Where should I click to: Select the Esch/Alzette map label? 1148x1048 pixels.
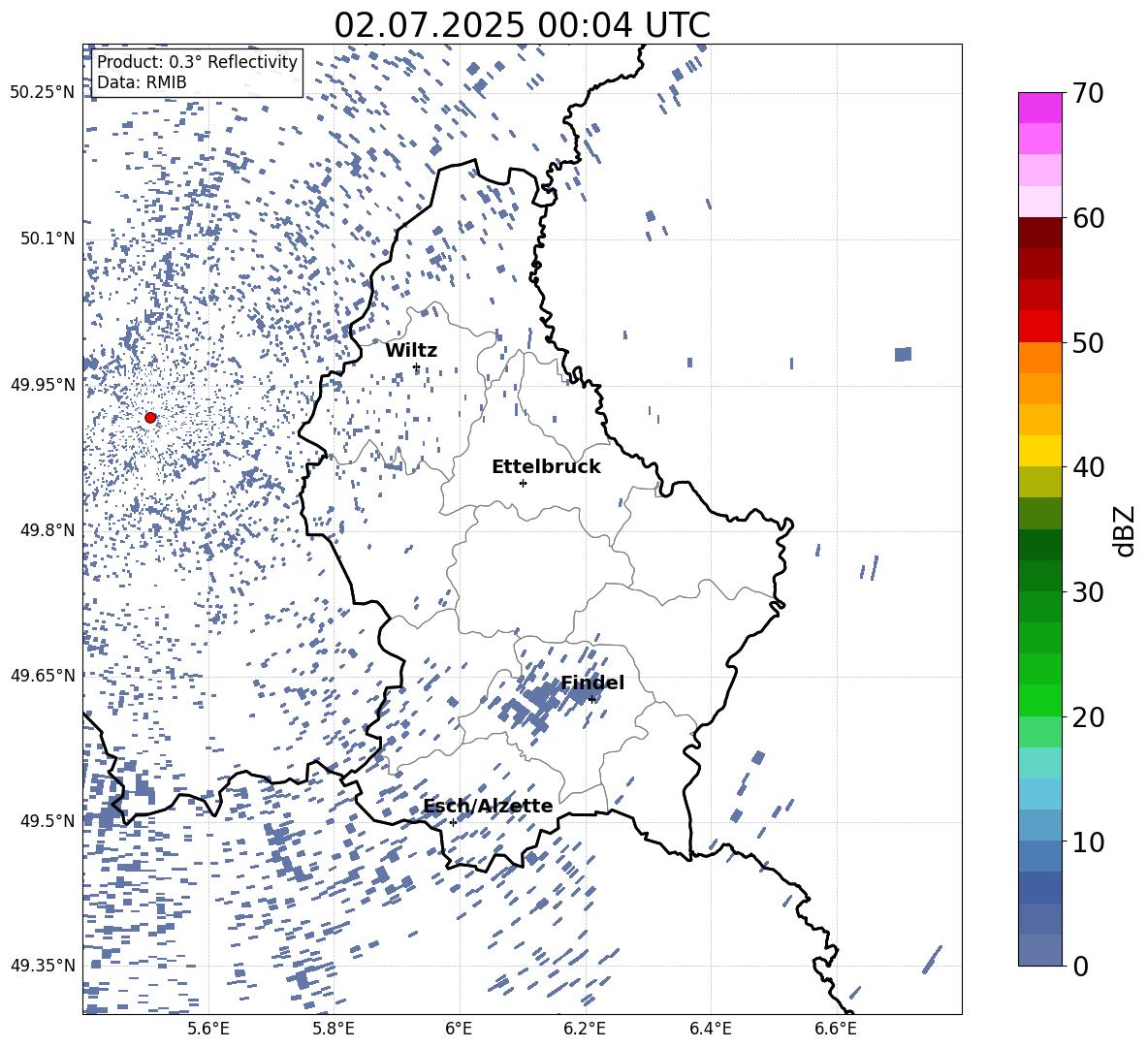click(x=488, y=806)
